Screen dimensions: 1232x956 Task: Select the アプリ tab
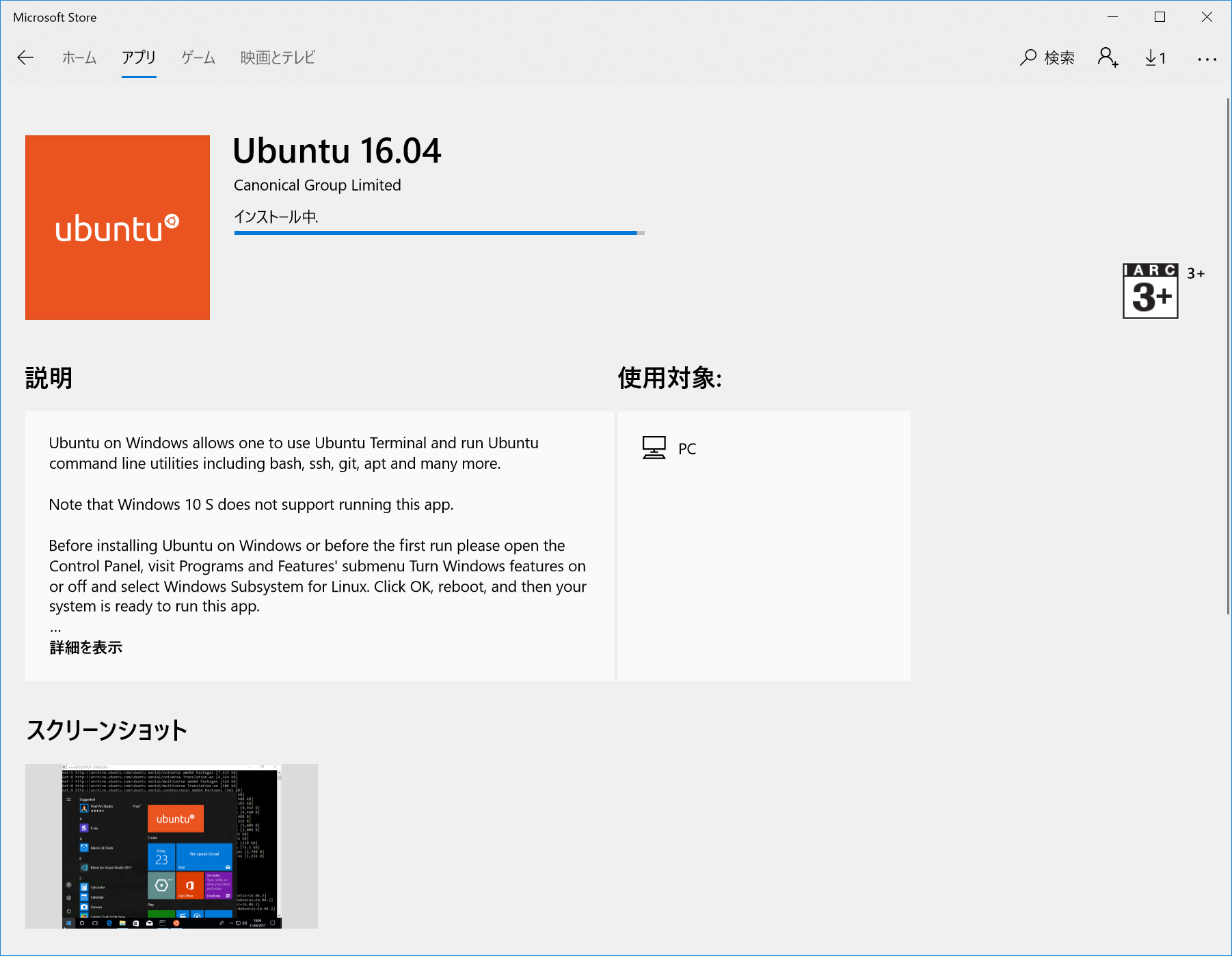pyautogui.click(x=139, y=58)
